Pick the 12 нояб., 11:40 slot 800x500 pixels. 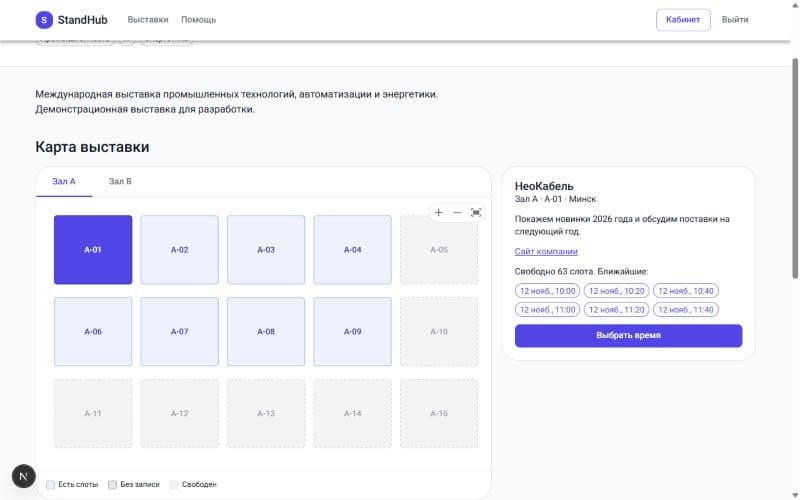click(686, 310)
